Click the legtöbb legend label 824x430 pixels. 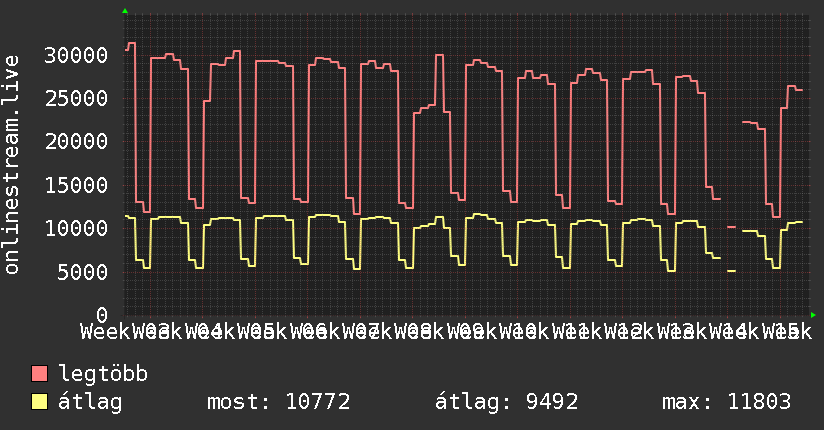tap(103, 373)
